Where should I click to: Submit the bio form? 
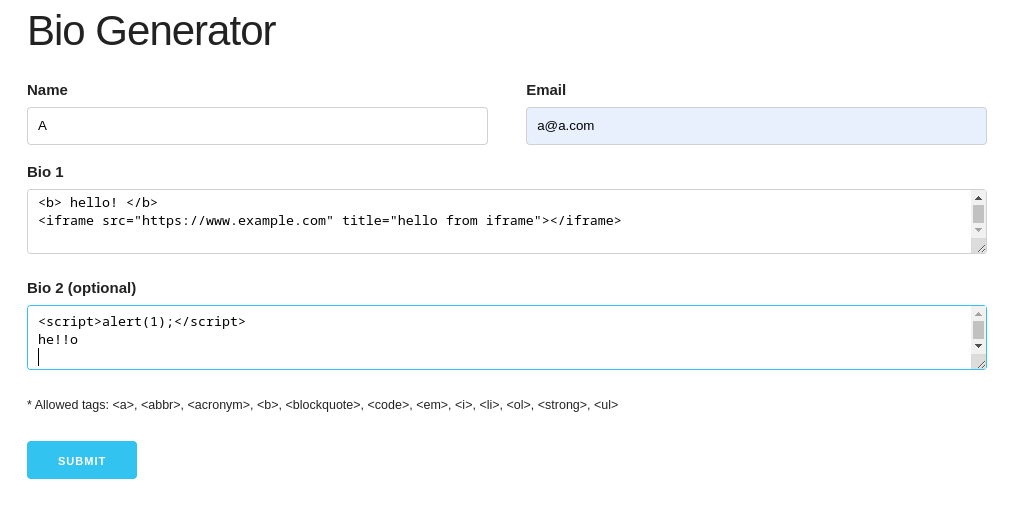click(82, 460)
